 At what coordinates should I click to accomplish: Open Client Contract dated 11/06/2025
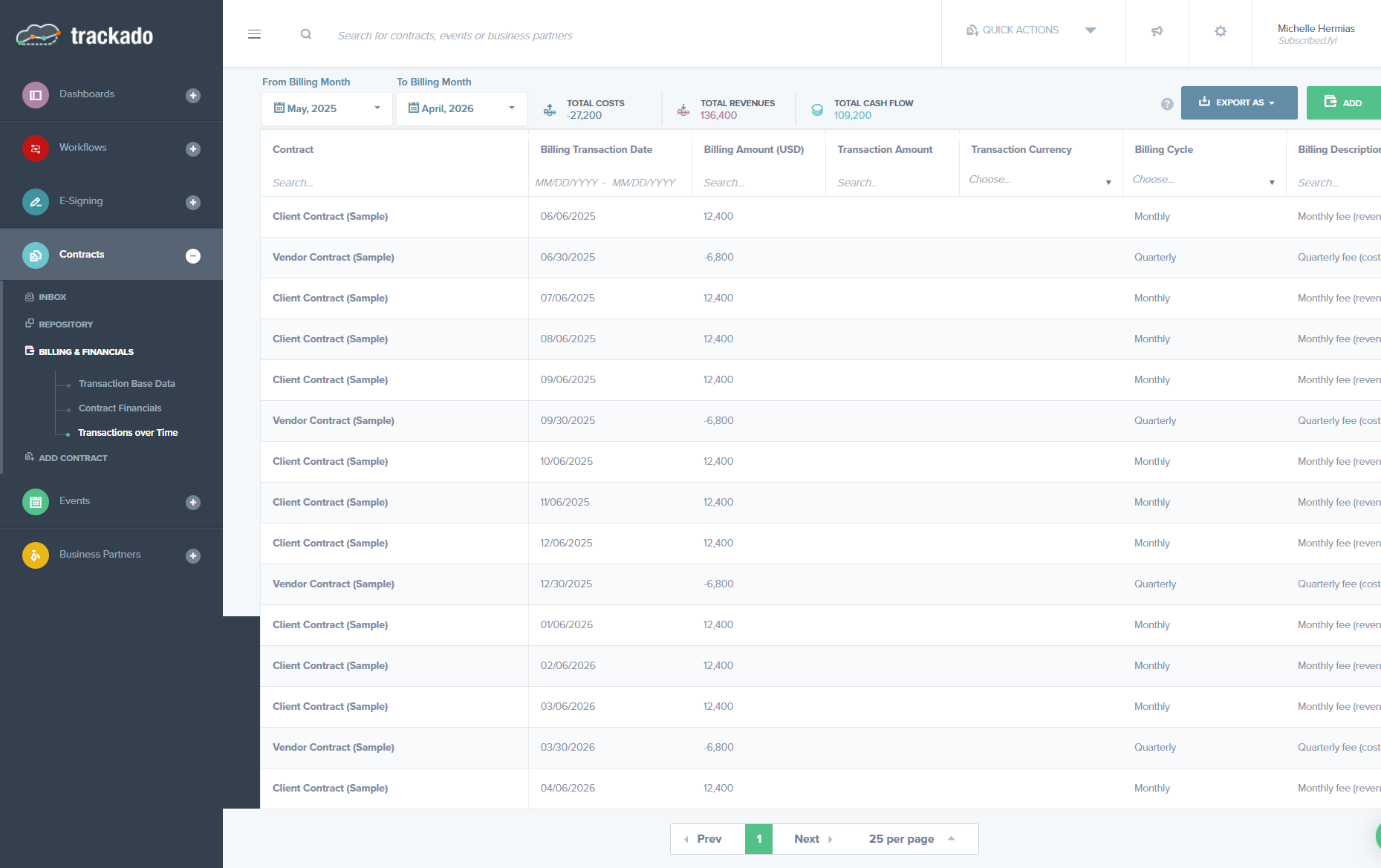tap(330, 503)
